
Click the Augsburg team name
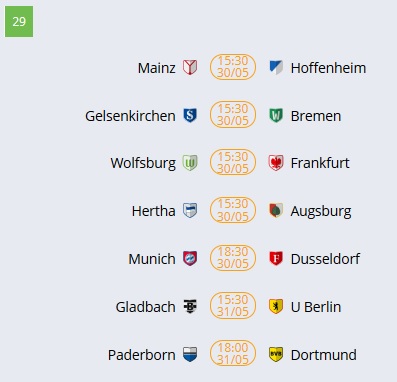(321, 211)
